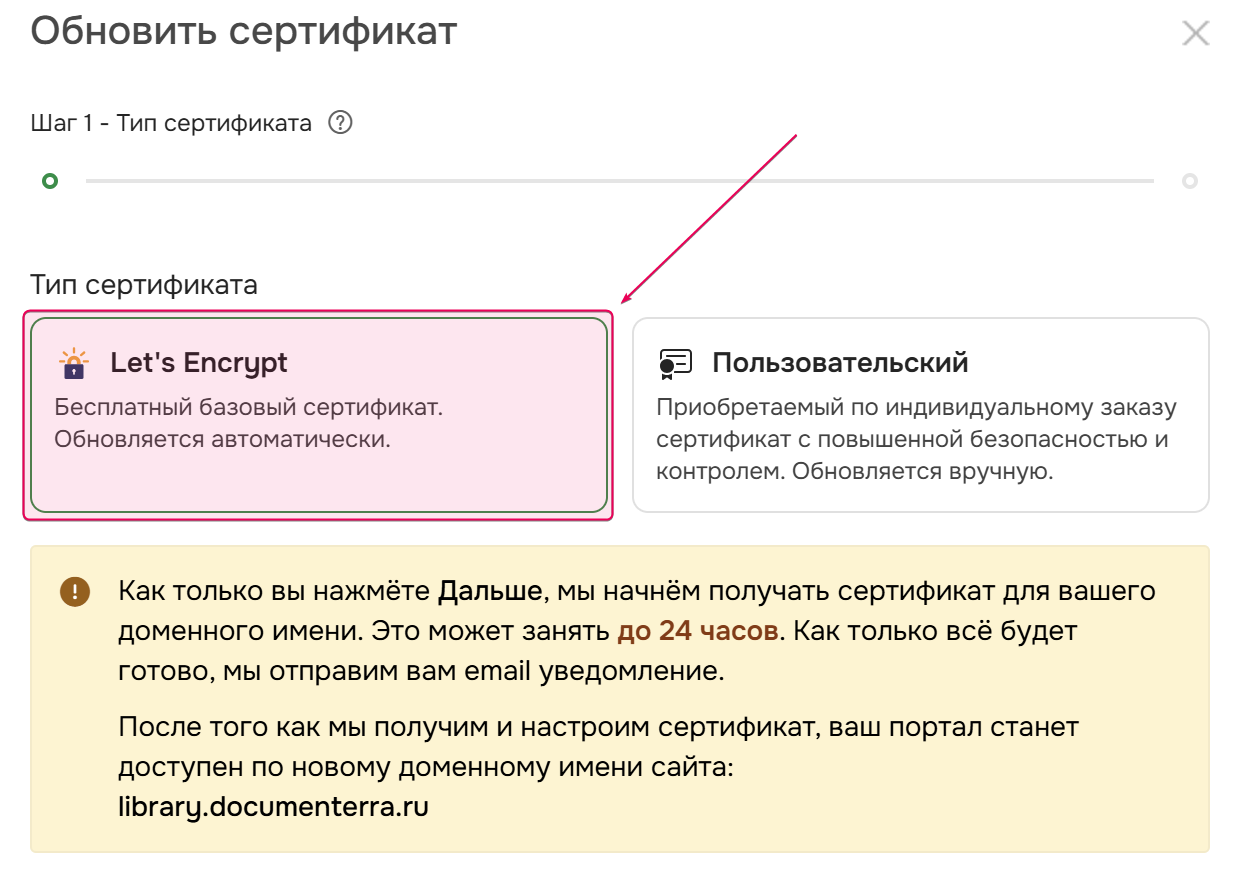Click 'Шаг 1 - Тип сертификата' label
Viewport: 1237px width, 878px height.
tap(172, 123)
